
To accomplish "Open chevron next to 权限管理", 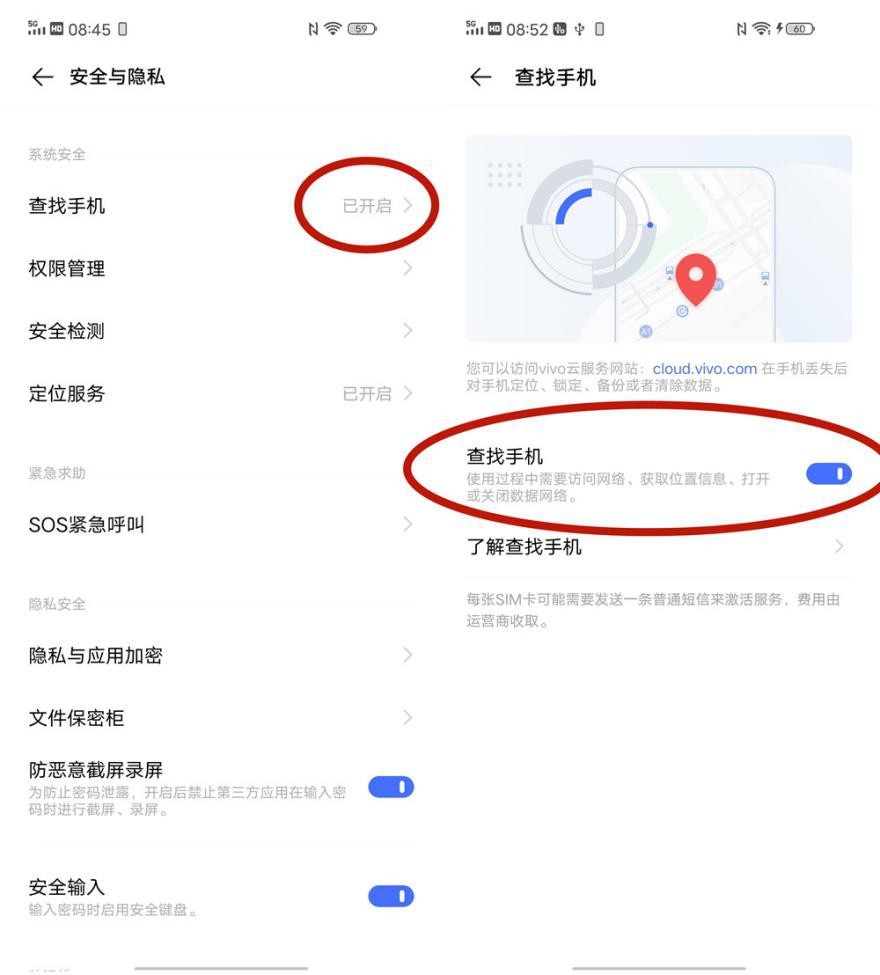I will pos(408,268).
